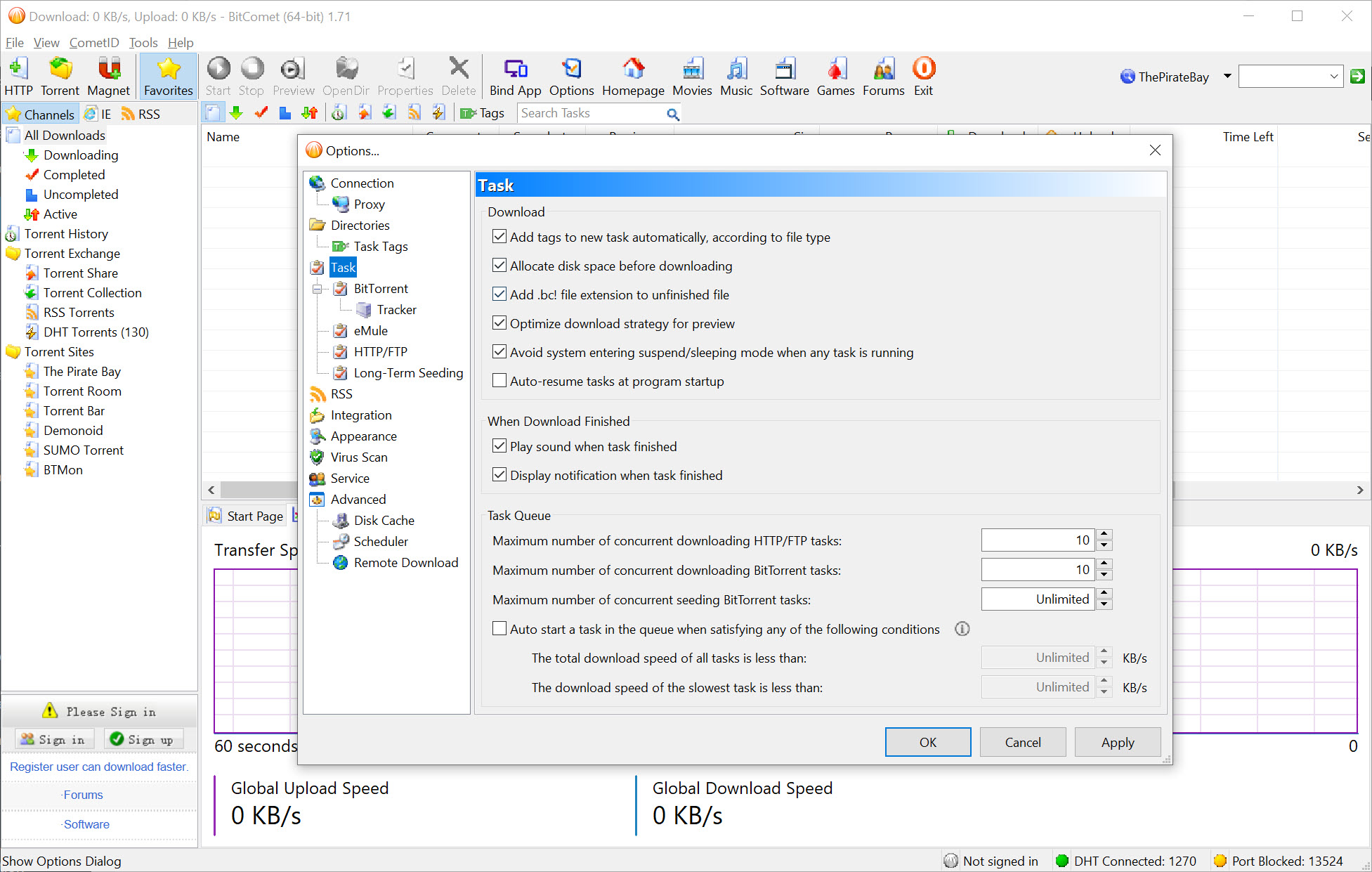
Task: Uncheck Add tags to new task automatically
Action: (499, 237)
